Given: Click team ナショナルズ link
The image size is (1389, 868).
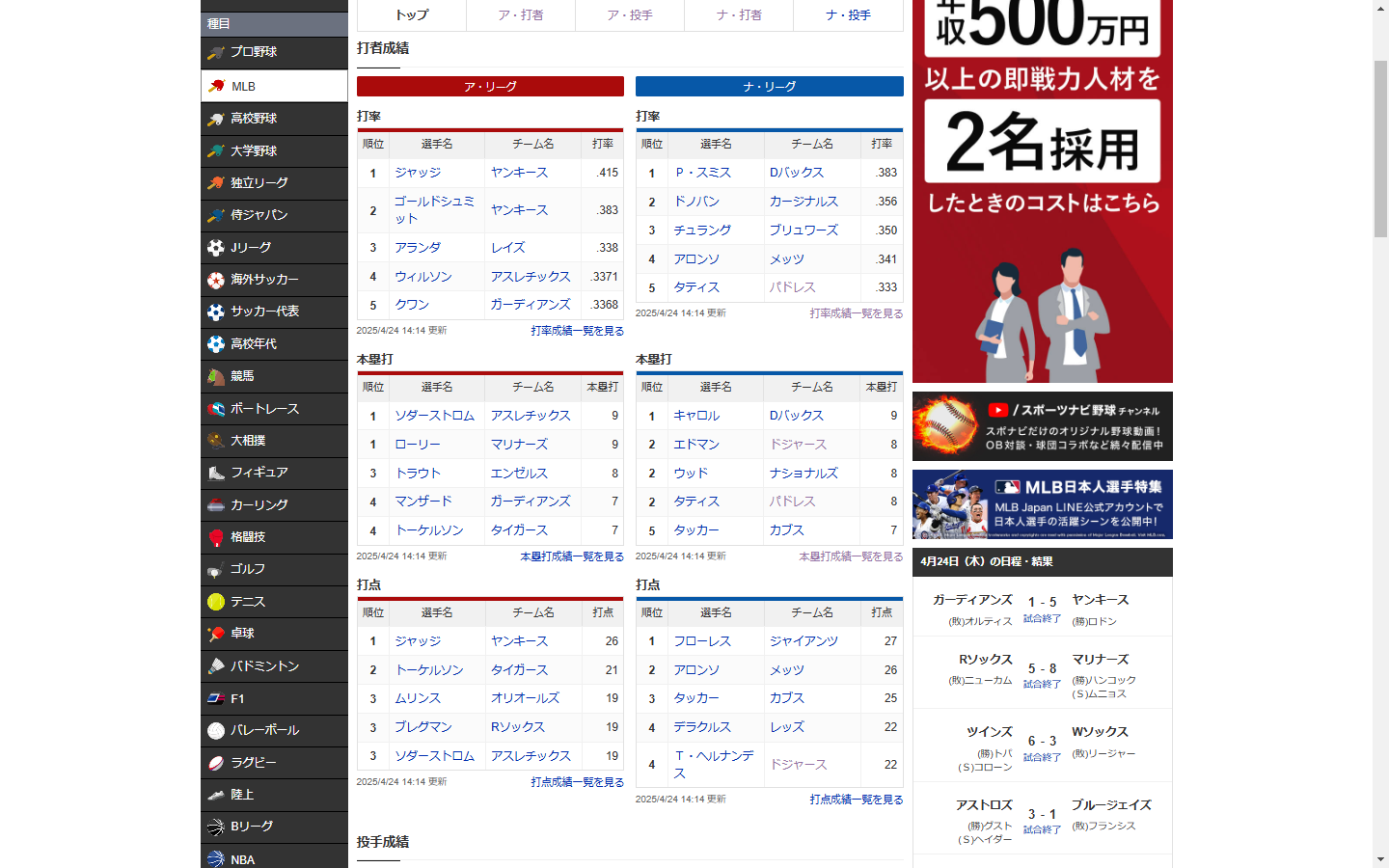Looking at the screenshot, I should tap(803, 474).
